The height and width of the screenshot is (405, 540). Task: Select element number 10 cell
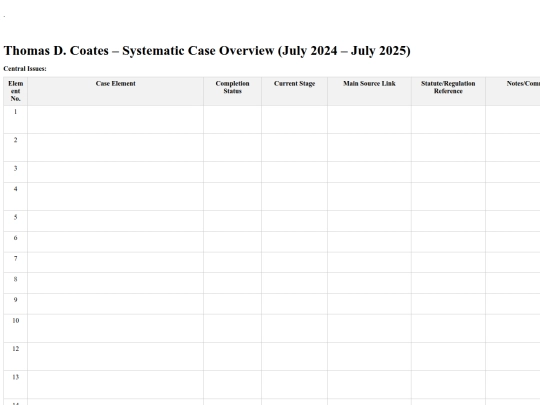[15, 328]
